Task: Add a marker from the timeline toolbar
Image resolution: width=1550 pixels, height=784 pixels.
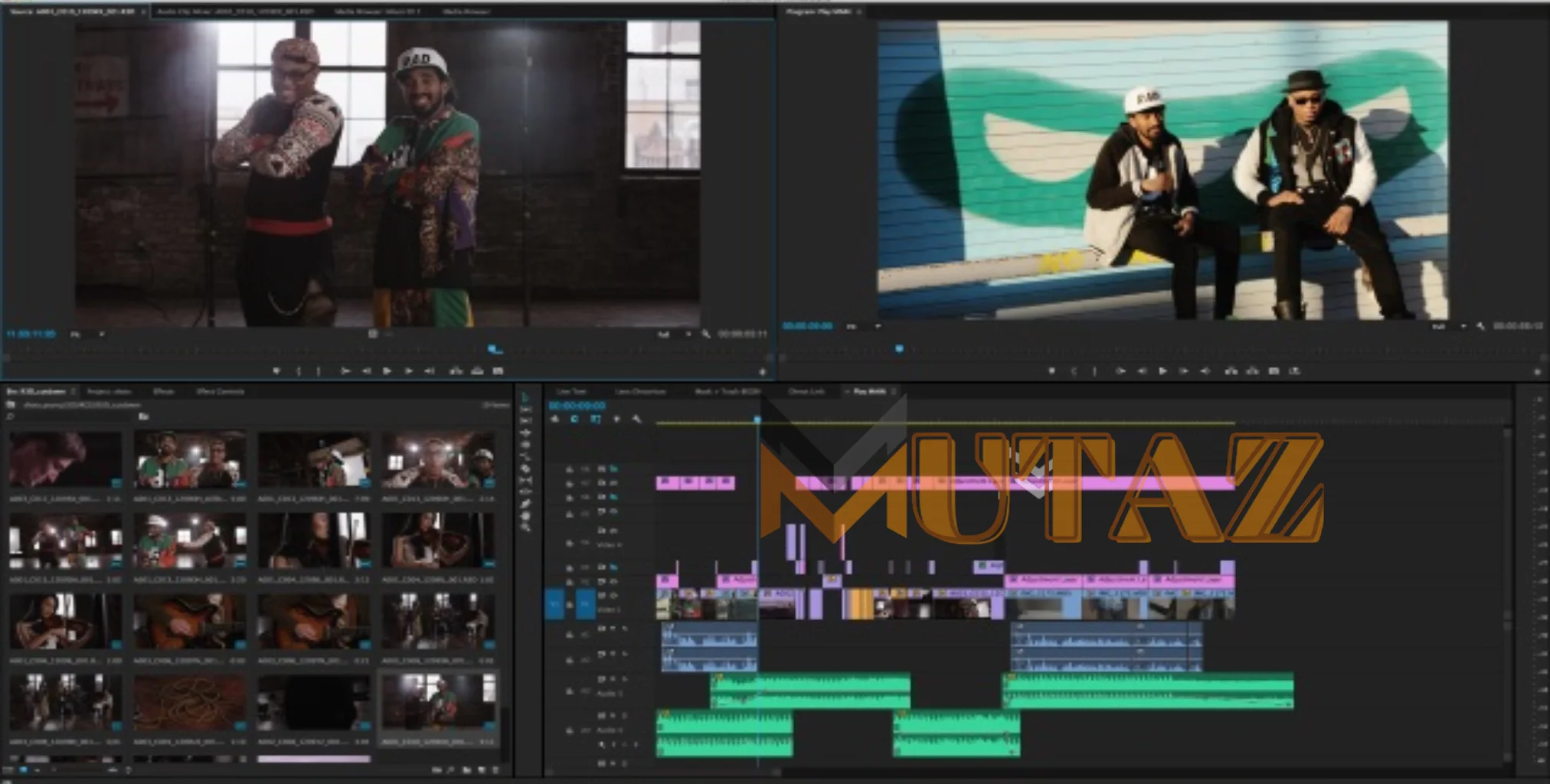Action: click(x=616, y=420)
